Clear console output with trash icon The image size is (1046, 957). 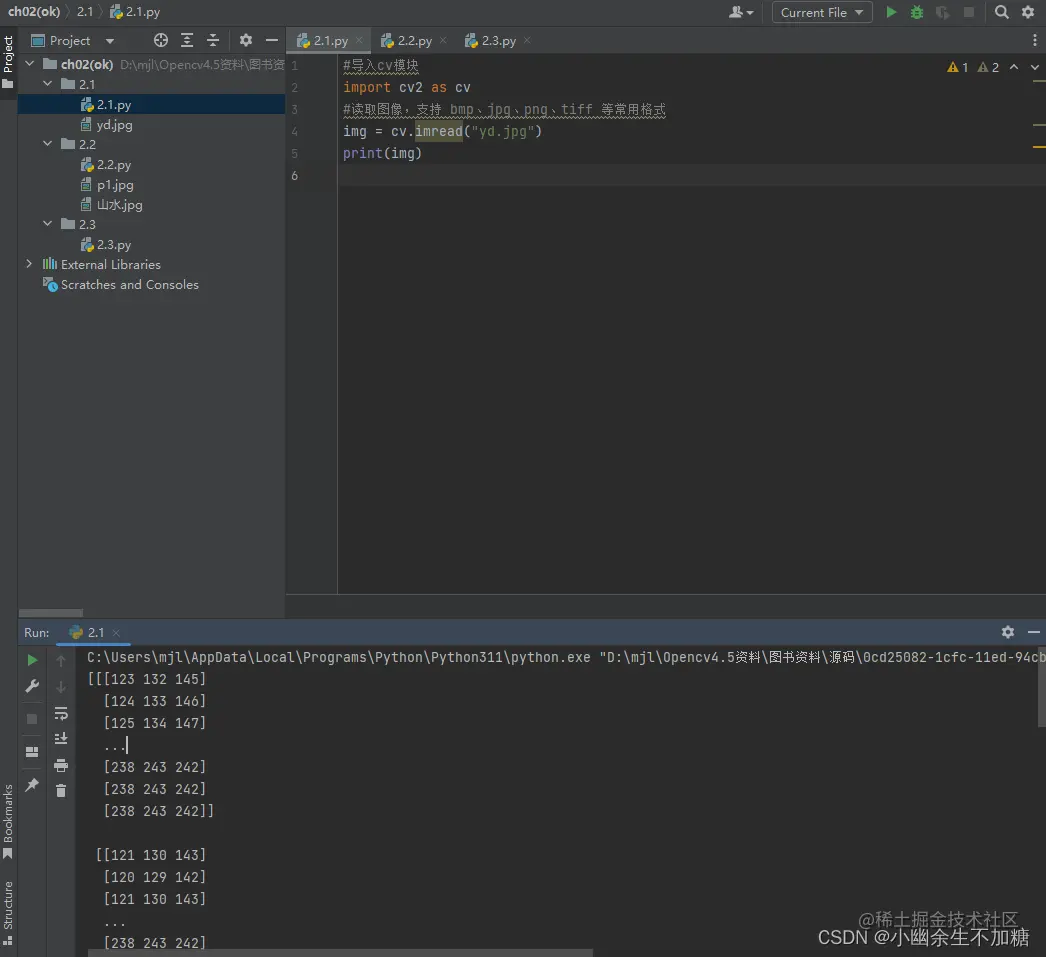coord(61,791)
